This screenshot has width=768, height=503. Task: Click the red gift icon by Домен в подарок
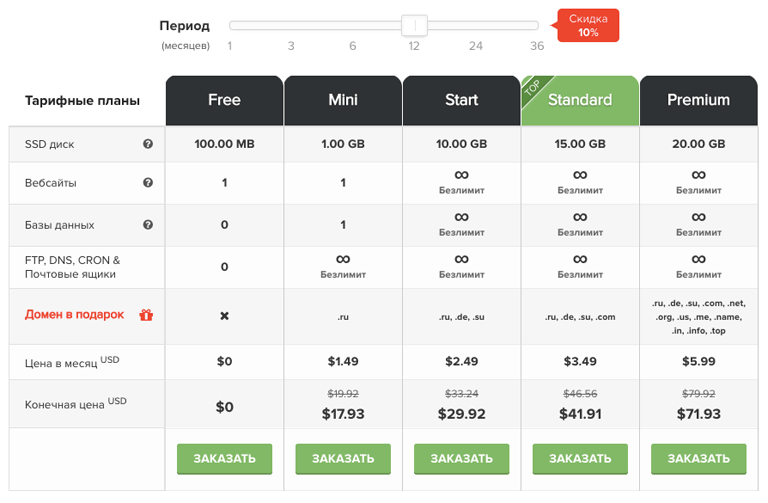click(x=146, y=315)
